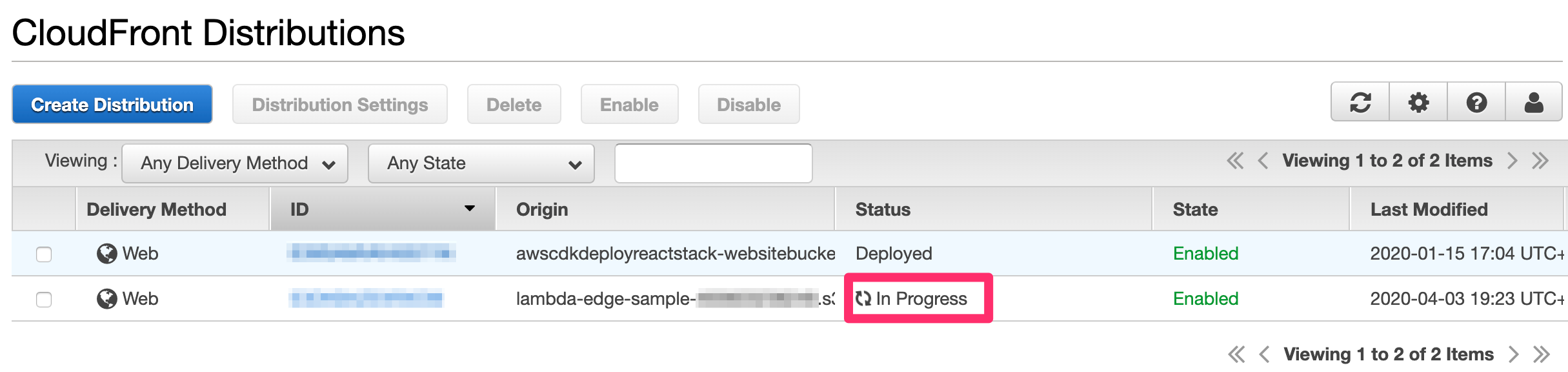Viewport: 1568px width, 372px height.
Task: Click the next page chevron icon
Action: pyautogui.click(x=1512, y=161)
